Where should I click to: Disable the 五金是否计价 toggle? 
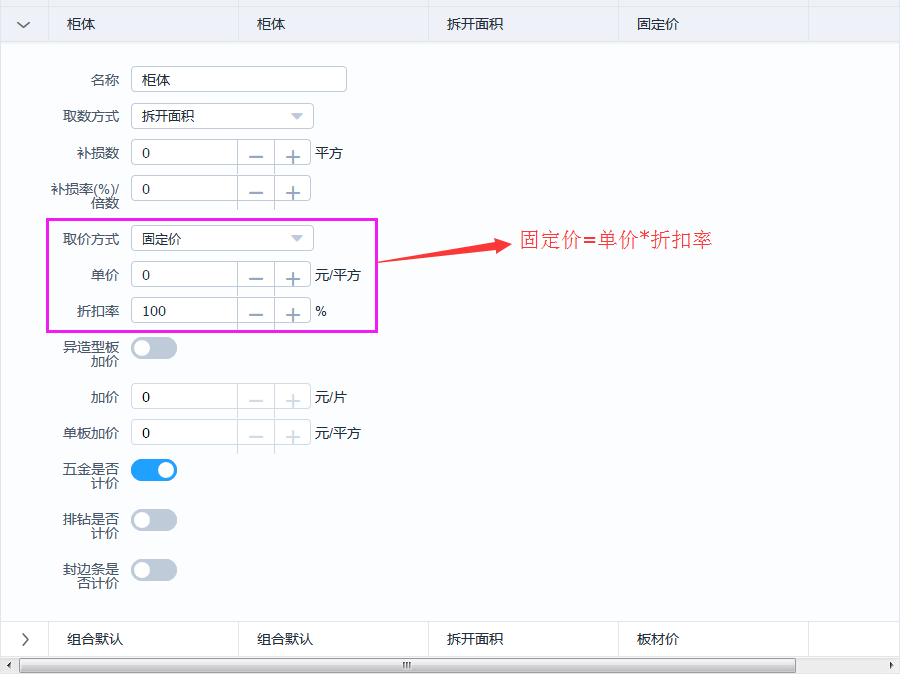click(154, 470)
